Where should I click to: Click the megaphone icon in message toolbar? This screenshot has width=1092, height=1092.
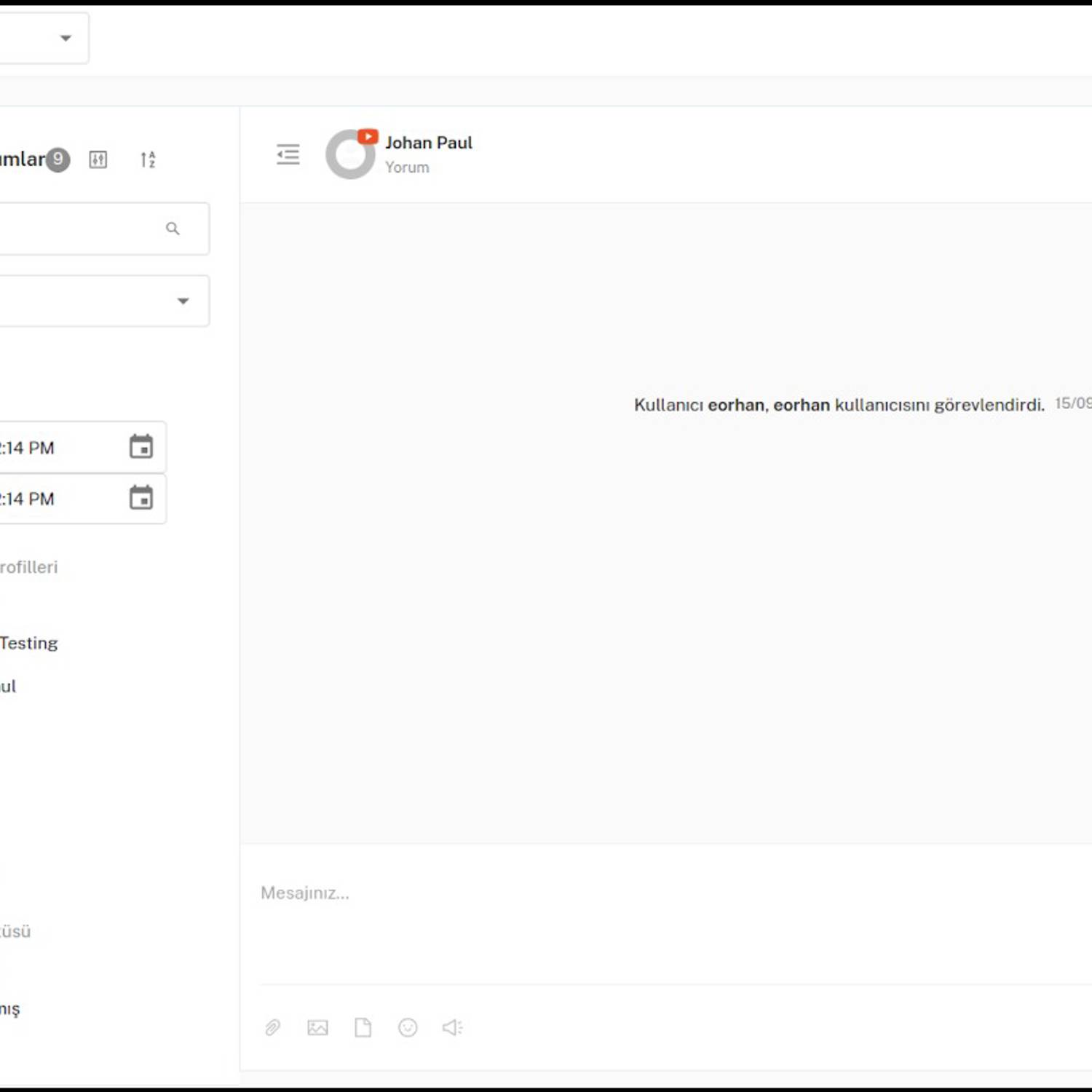click(x=452, y=1027)
